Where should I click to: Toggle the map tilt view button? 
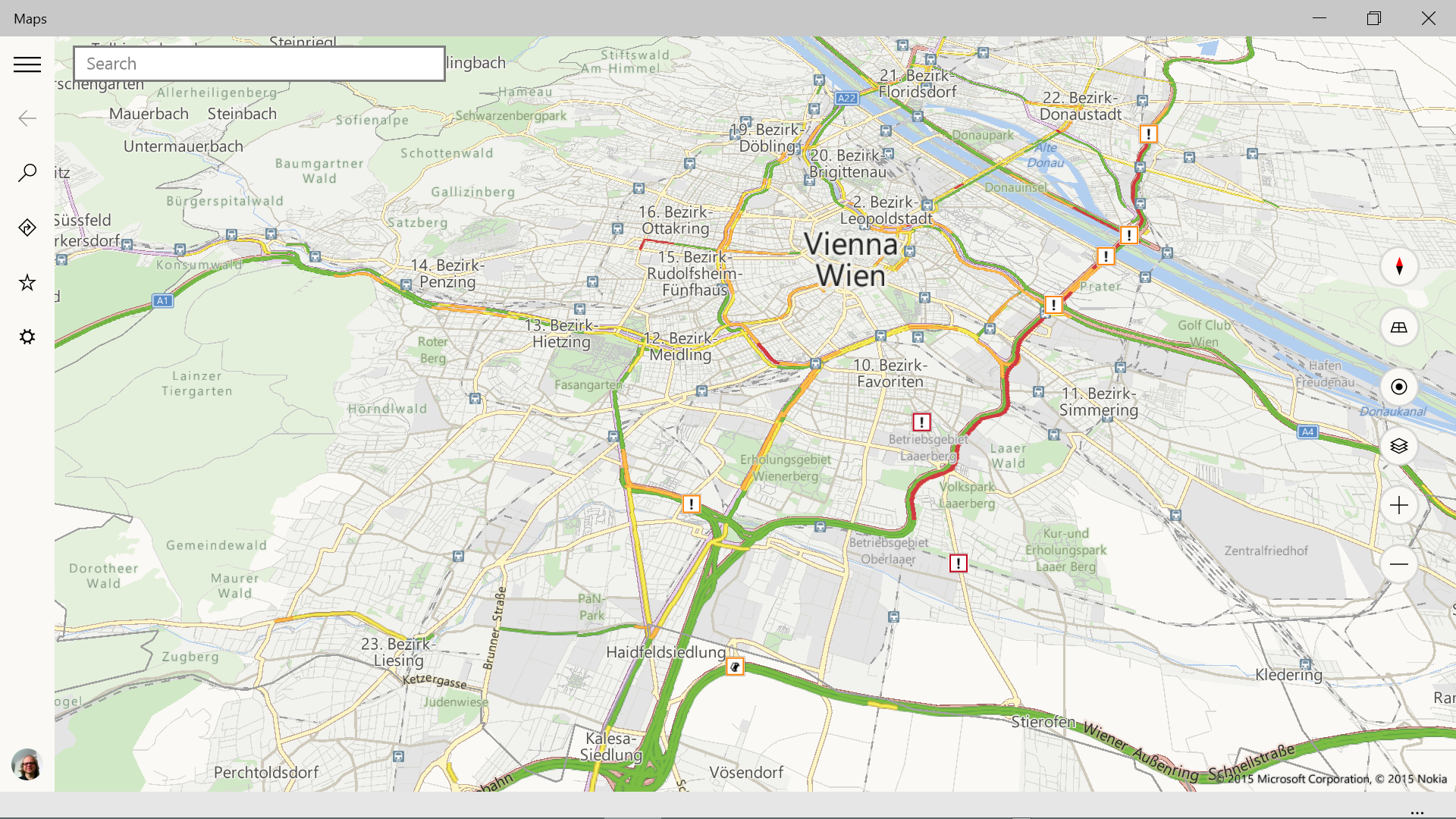pyautogui.click(x=1399, y=328)
